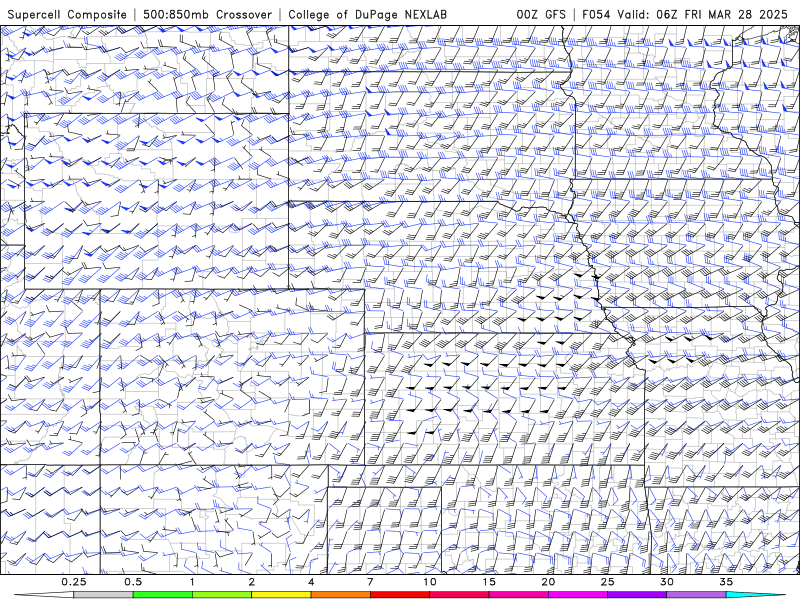This screenshot has width=800, height=600.
Task: Click the 'Supercell Composite' title text
Action: [x=67, y=14]
